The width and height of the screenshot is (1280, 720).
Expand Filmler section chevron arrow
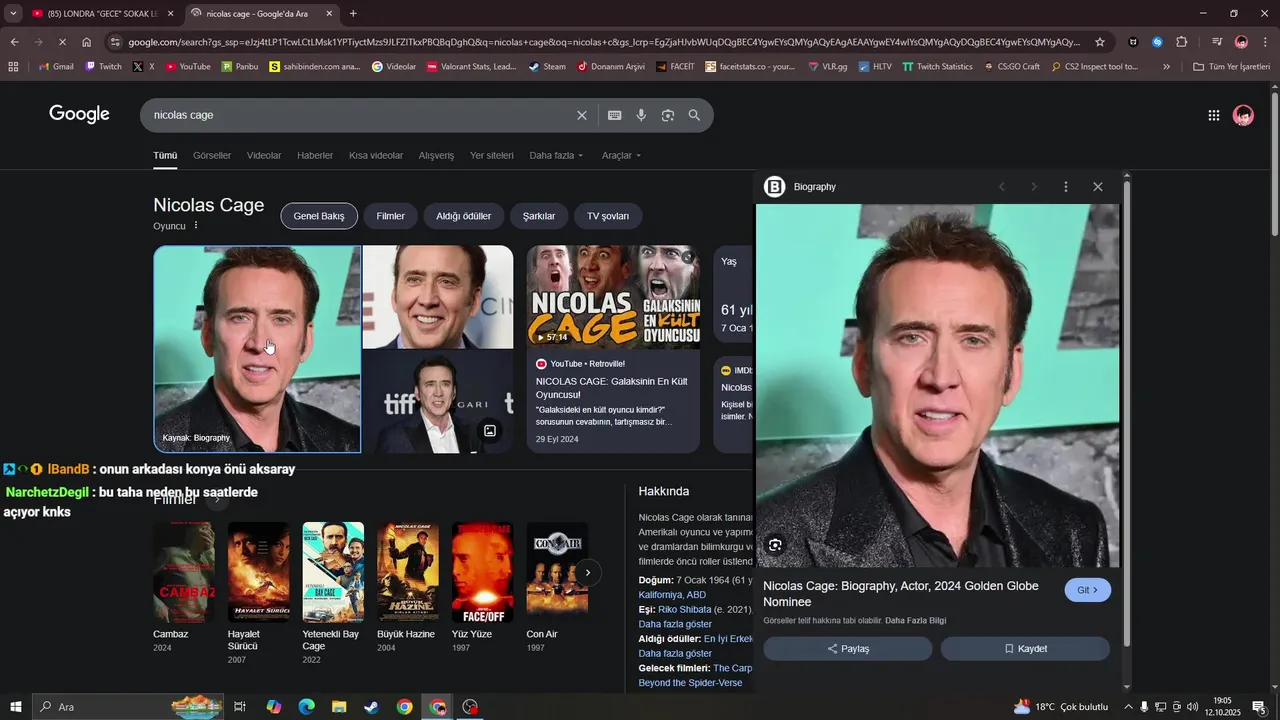(x=217, y=499)
